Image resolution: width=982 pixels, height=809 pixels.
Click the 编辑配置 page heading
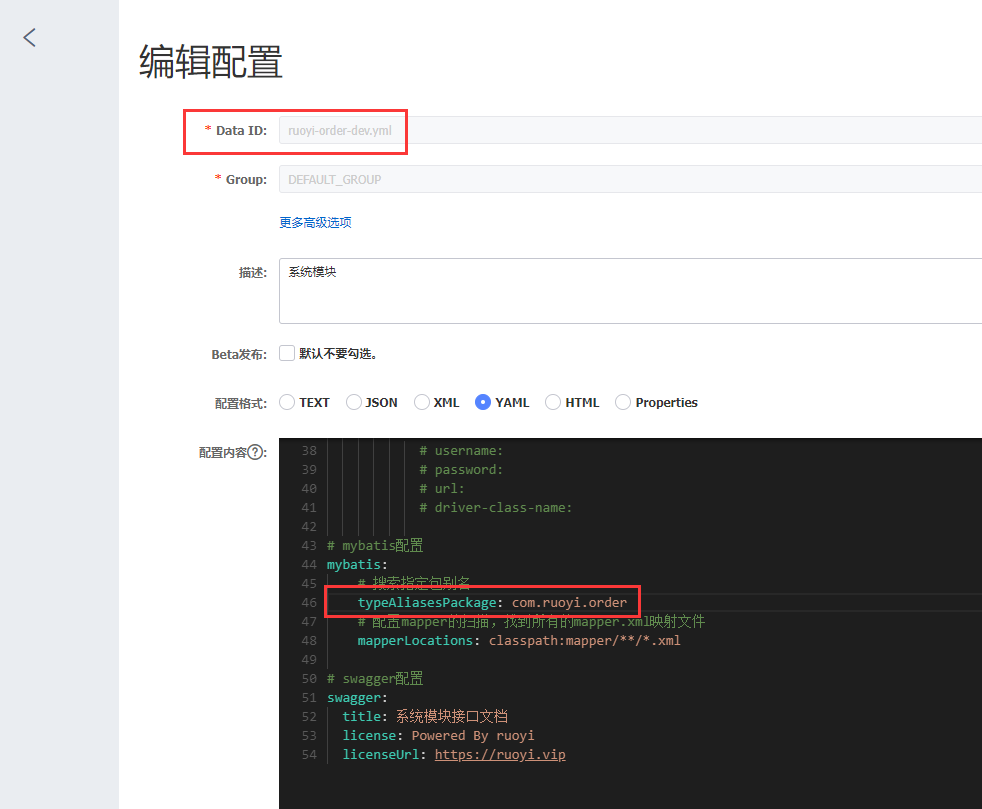click(x=210, y=62)
